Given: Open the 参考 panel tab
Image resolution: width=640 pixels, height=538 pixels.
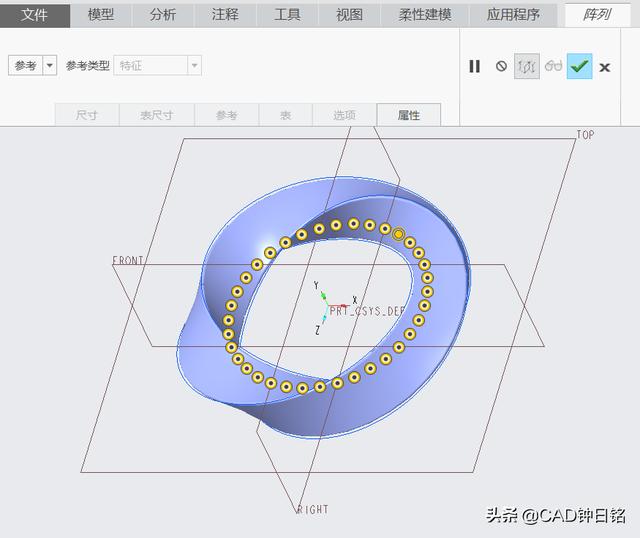Looking at the screenshot, I should [227, 115].
